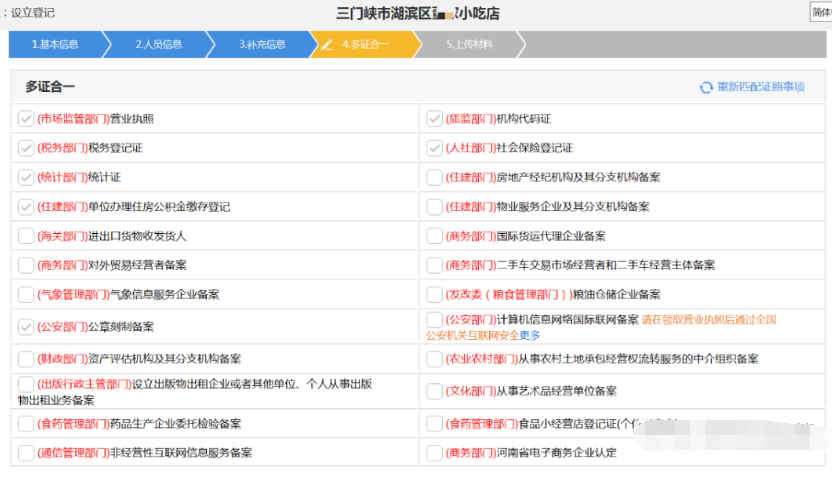Image resolution: width=832 pixels, height=477 pixels.
Task: Uncheck 公章刻制备案 checkbox
Action: pos(26,326)
